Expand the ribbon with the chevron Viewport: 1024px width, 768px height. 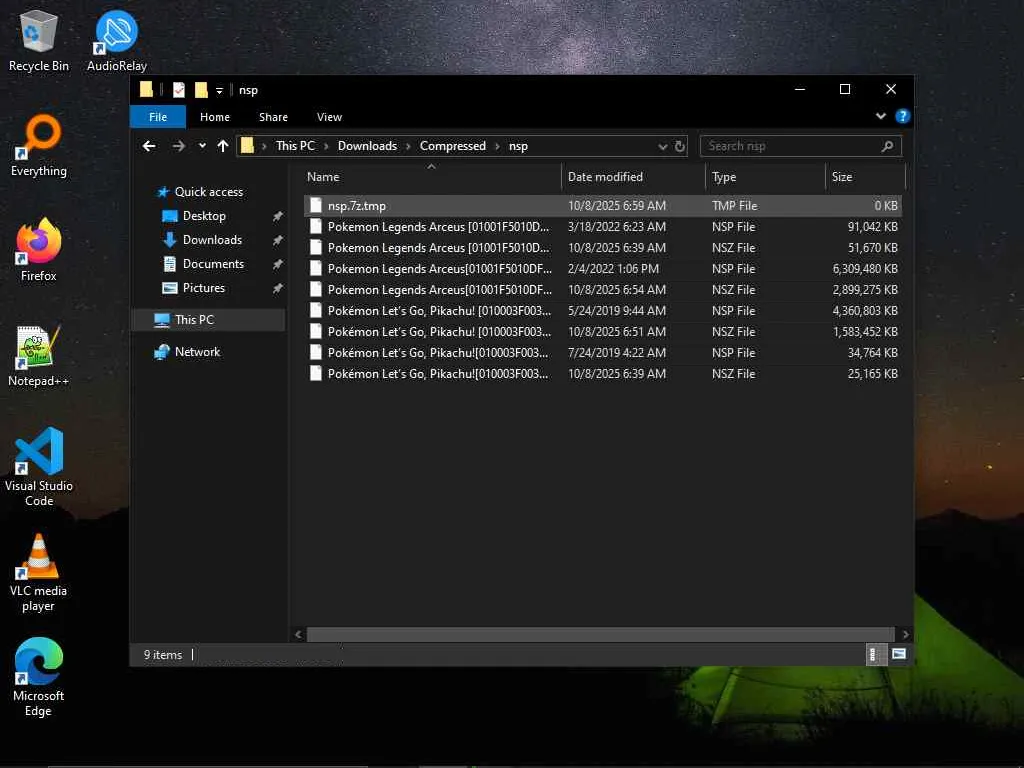coord(880,116)
